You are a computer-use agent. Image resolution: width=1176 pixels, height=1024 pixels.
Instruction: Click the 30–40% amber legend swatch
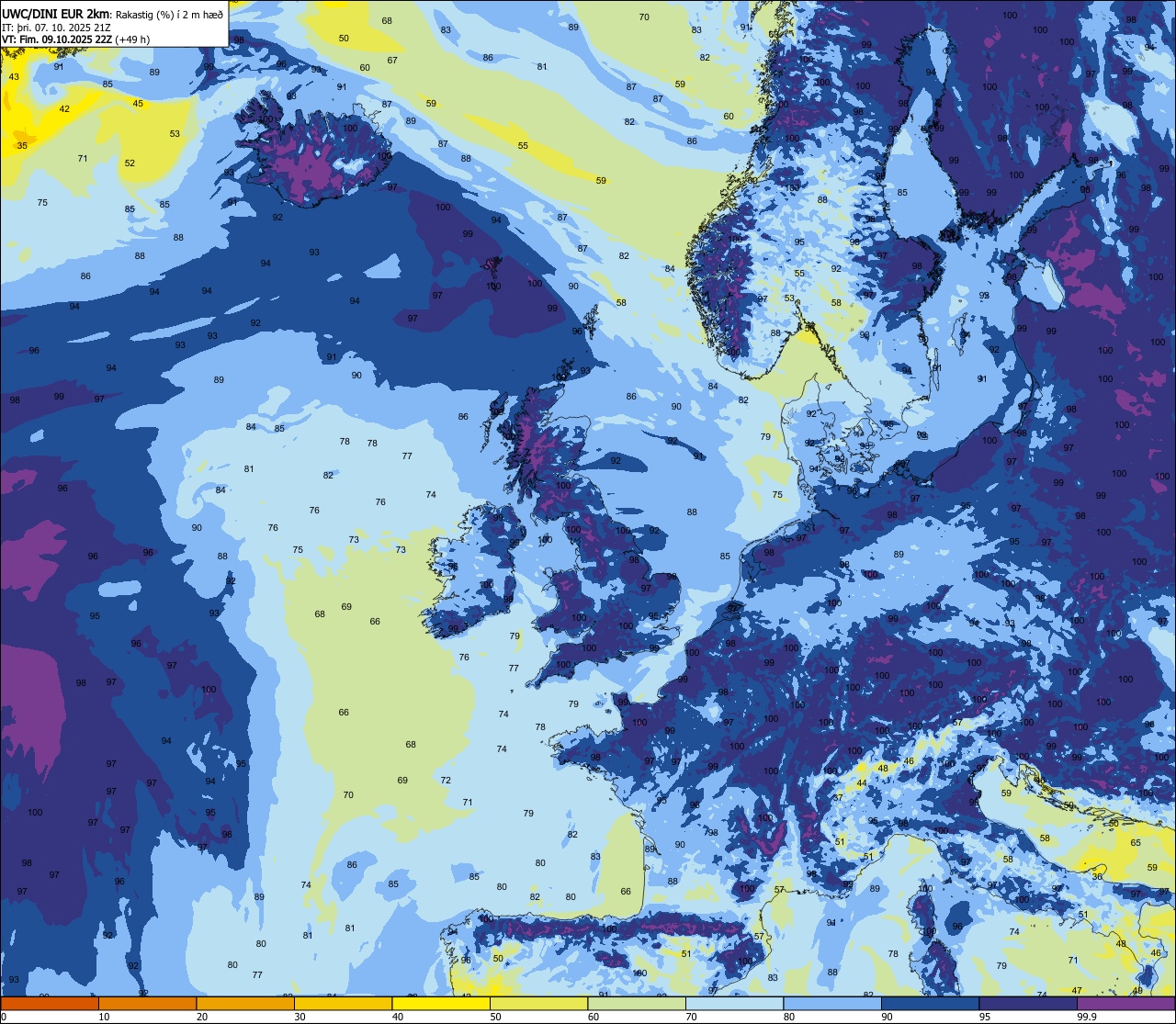pyautogui.click(x=343, y=1003)
